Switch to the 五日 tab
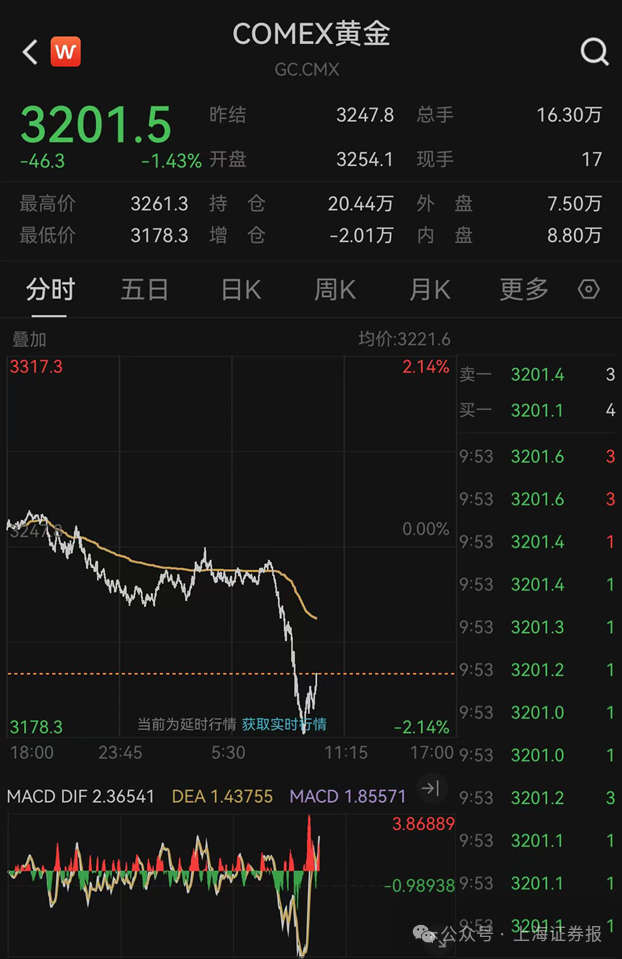This screenshot has width=622, height=959. point(144,290)
